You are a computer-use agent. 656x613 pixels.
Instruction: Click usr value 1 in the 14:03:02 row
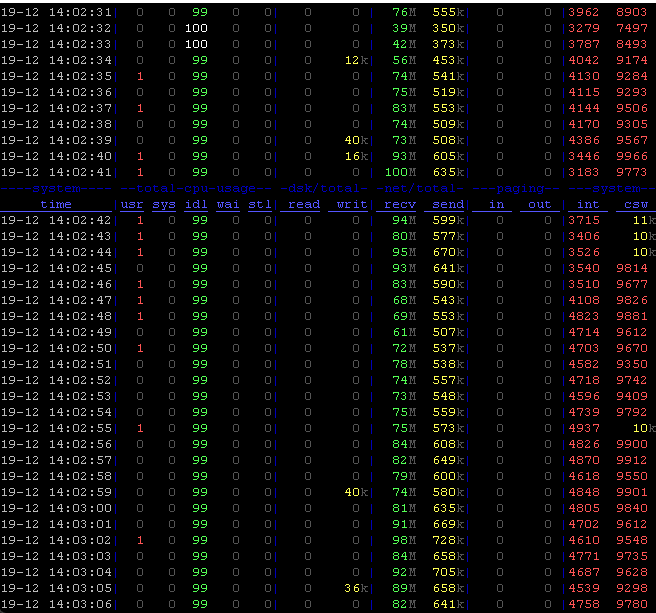click(140, 540)
